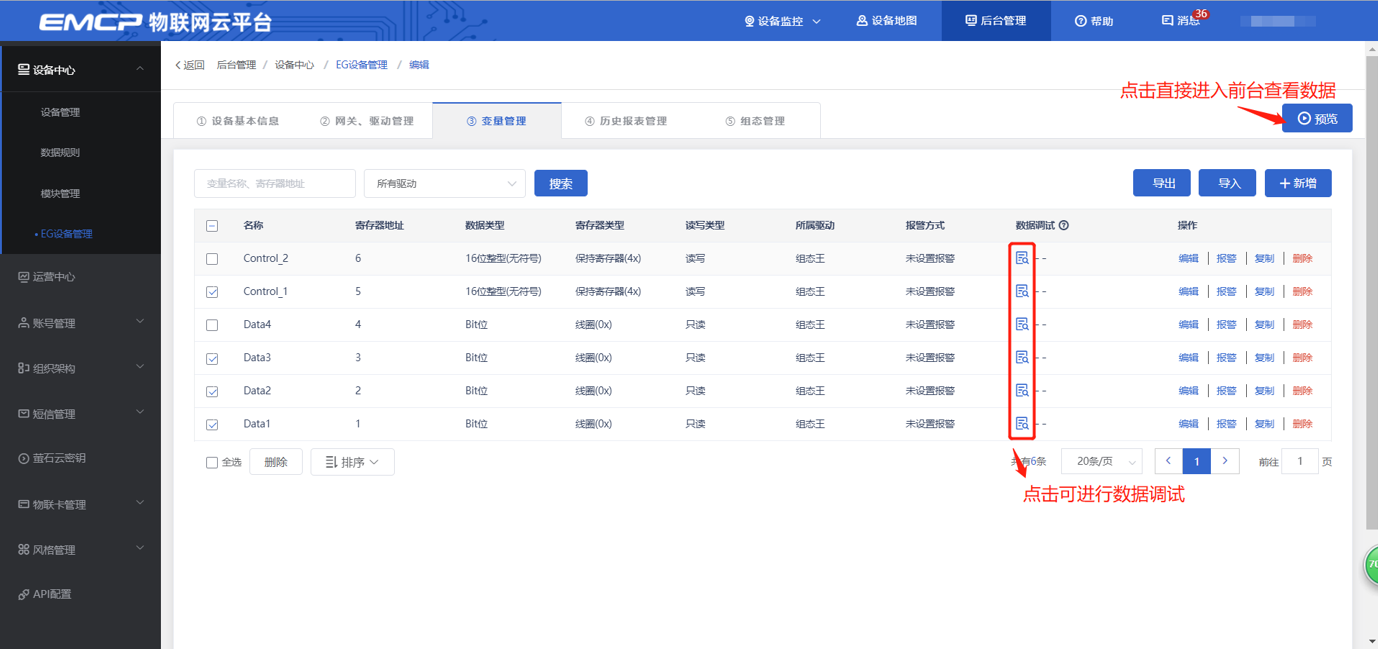The width and height of the screenshot is (1378, 649).
Task: Click the 前往 page number input
Action: point(1300,461)
